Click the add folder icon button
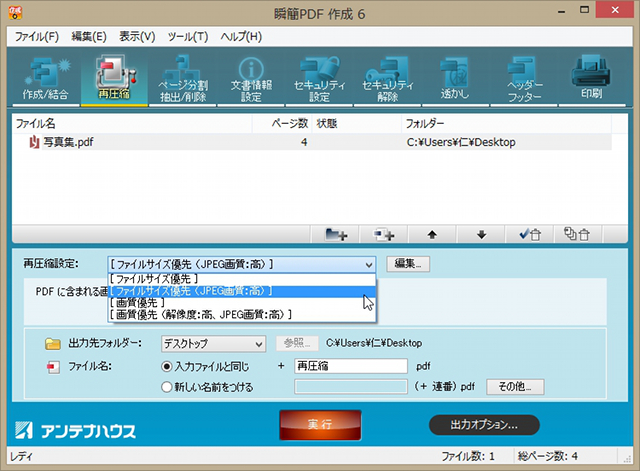 (x=335, y=234)
